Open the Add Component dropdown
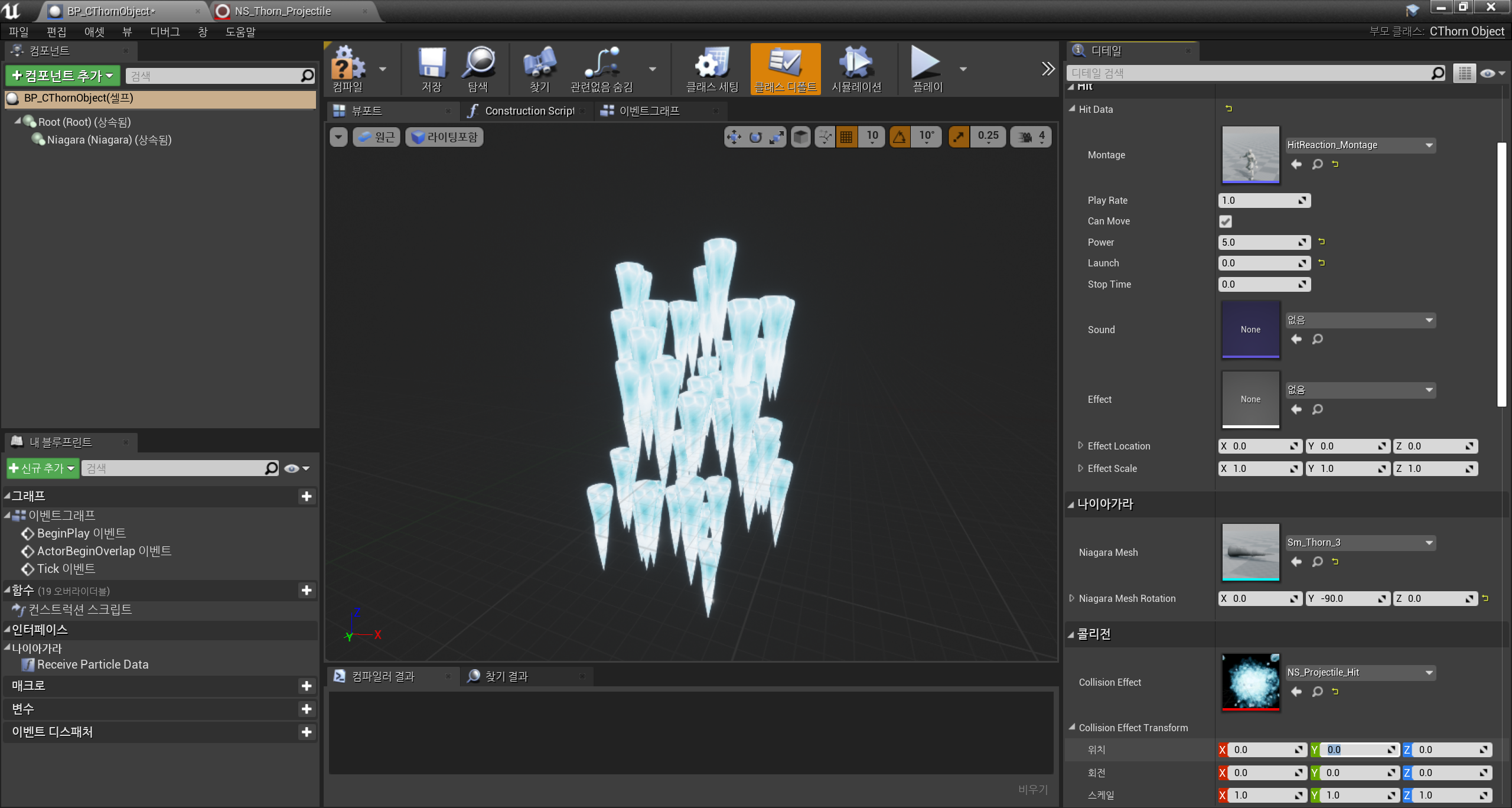 (63, 76)
